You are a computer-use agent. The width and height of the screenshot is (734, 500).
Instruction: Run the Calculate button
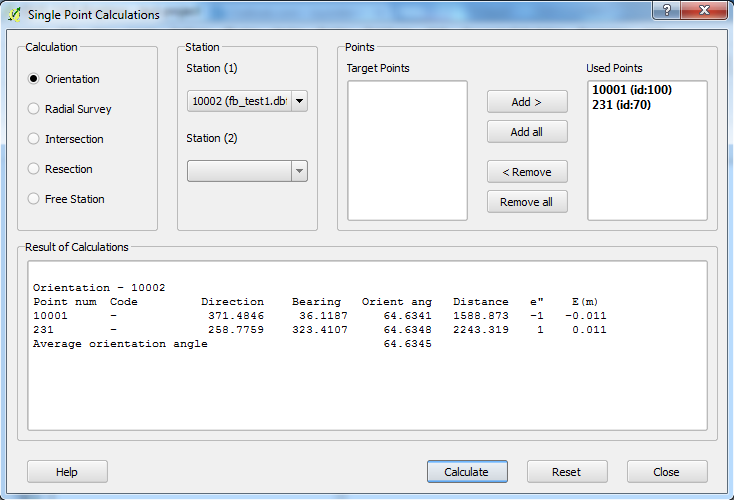pos(467,472)
